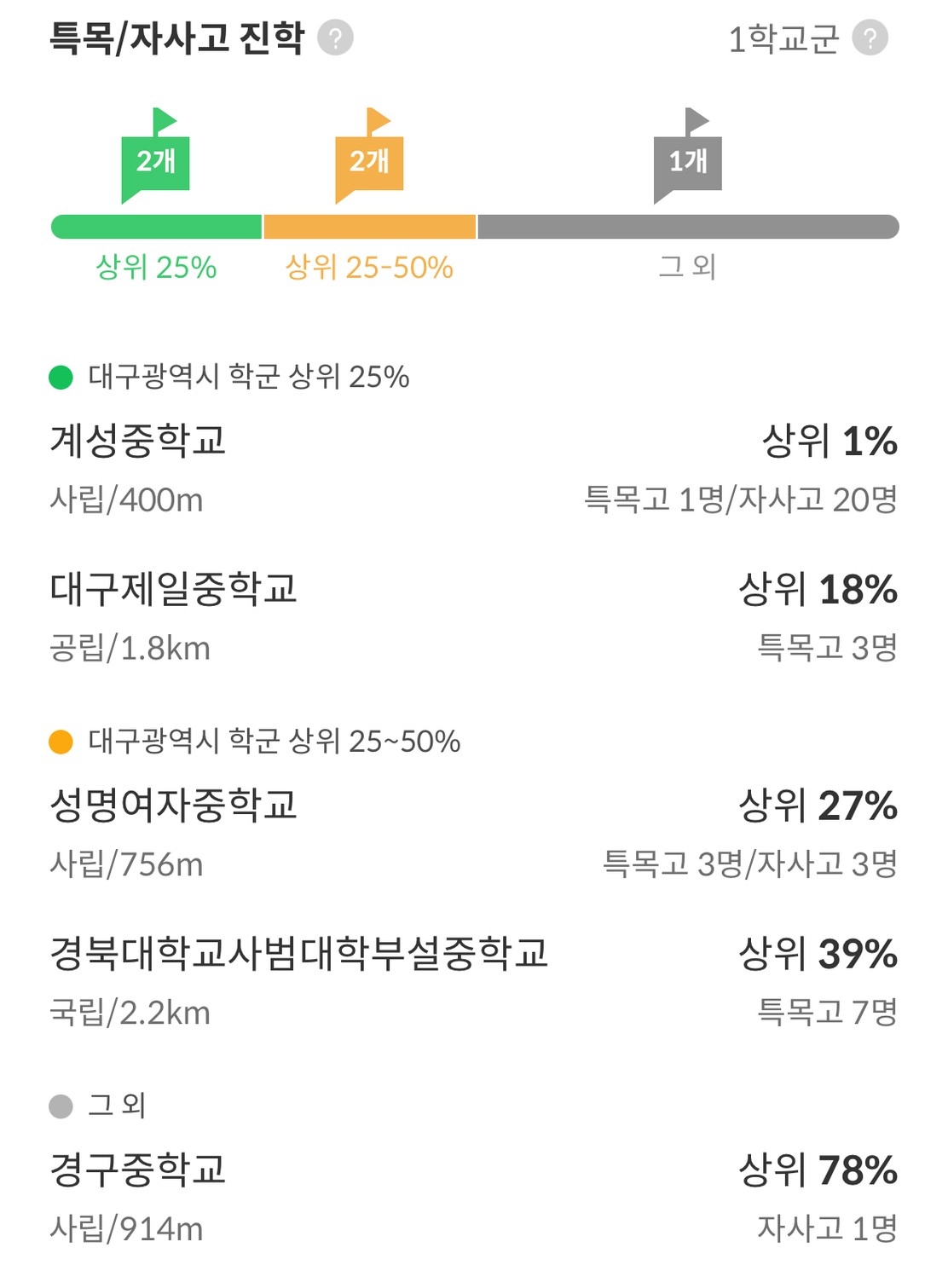Select the gray 그 외 bar segment
Screen dimensions: 948x1288
point(689,227)
